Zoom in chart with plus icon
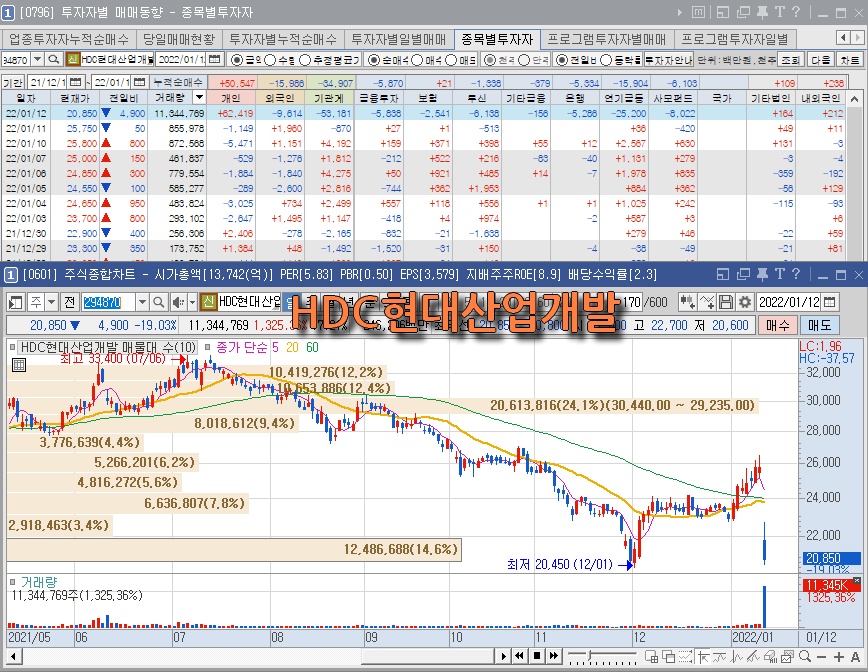Viewport: 868px width, 672px height. (839, 657)
